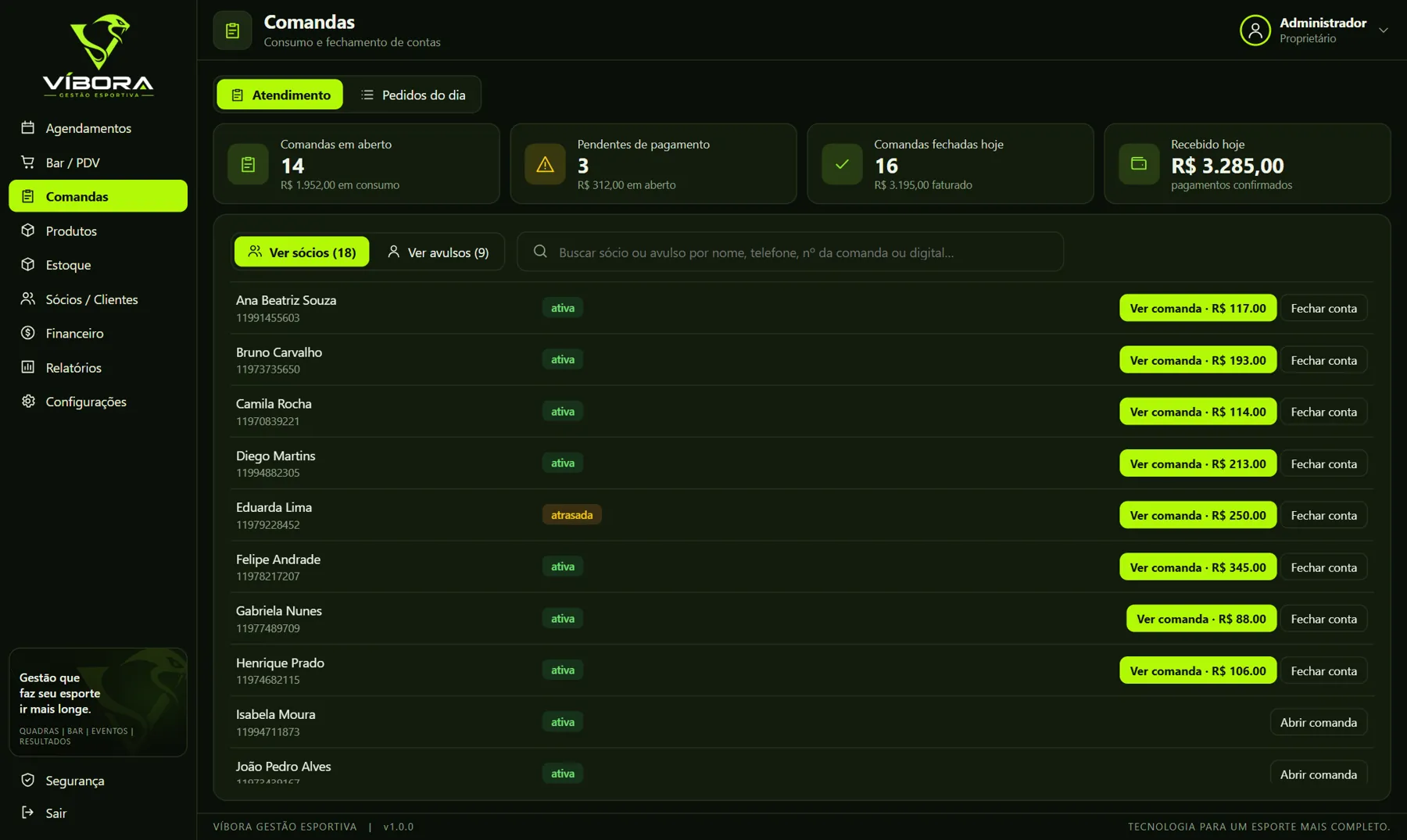1407x840 pixels.
Task: Click the Sair logout icon
Action: [28, 813]
